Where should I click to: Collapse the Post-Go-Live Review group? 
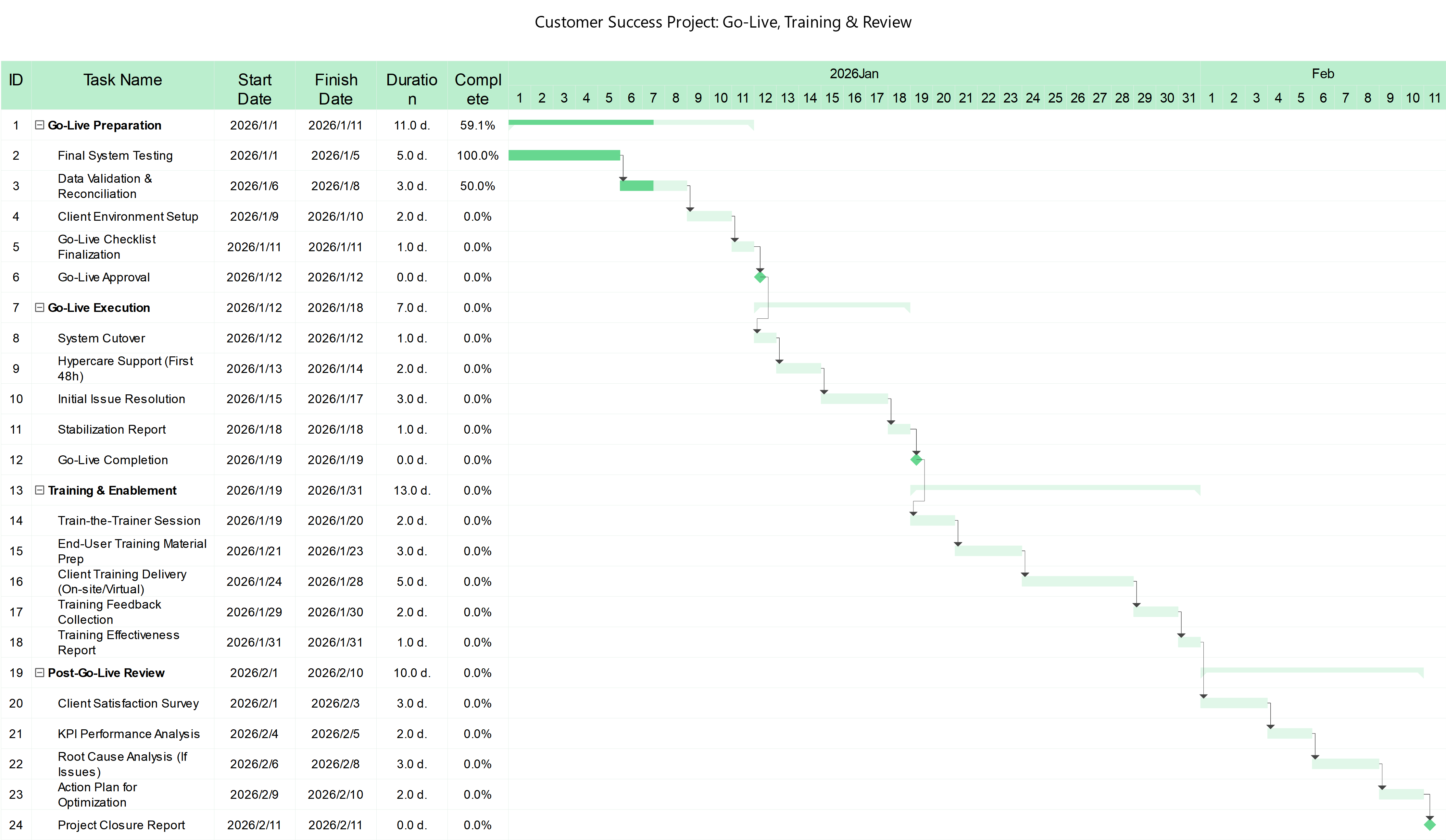click(40, 673)
